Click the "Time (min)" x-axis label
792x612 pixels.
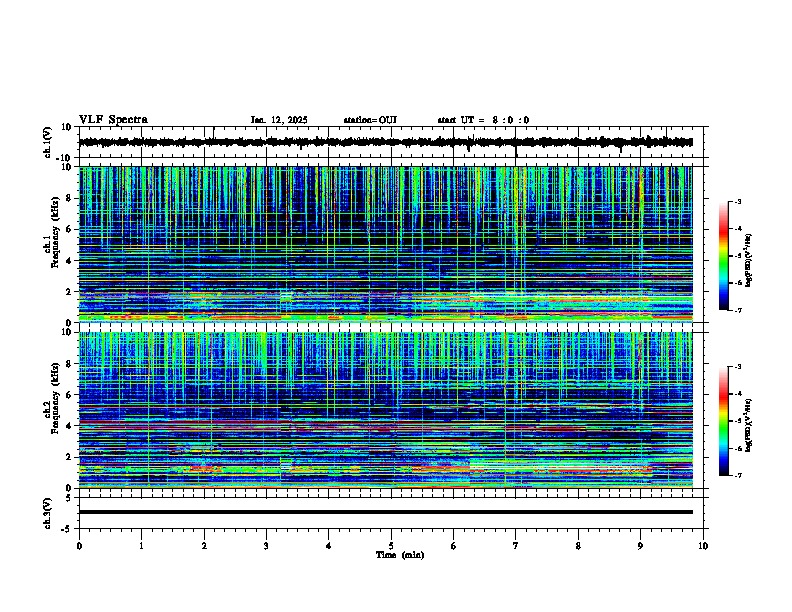(400, 555)
